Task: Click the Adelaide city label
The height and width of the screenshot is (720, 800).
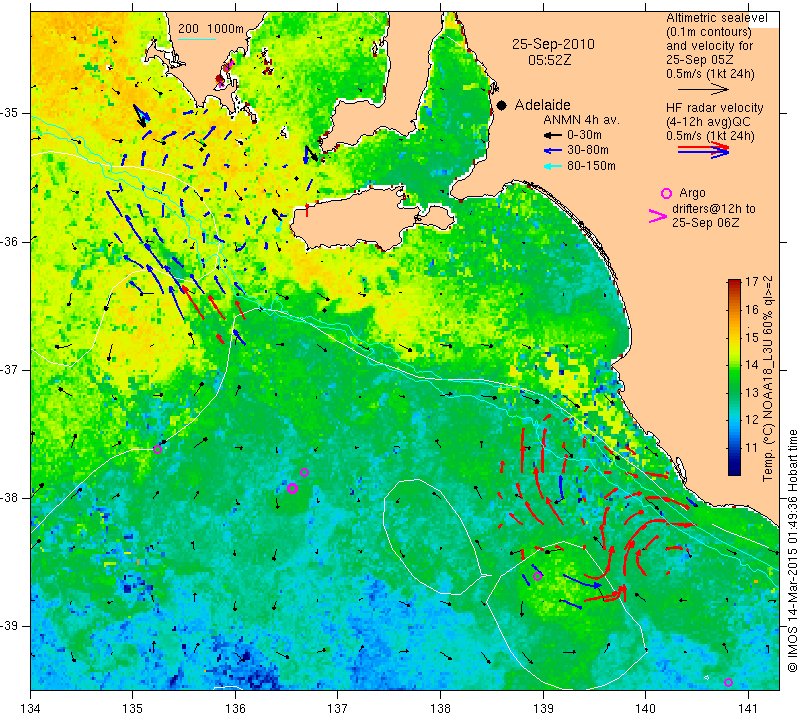Action: coord(542,105)
